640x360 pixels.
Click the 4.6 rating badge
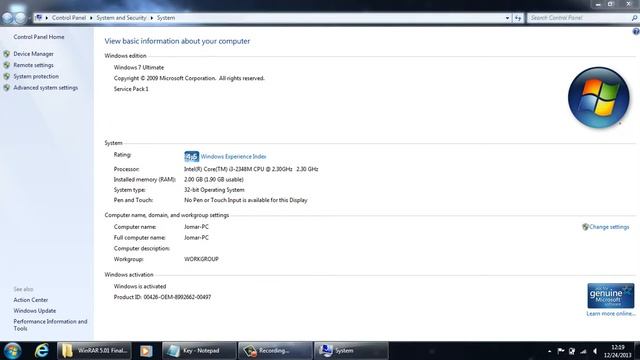(191, 156)
